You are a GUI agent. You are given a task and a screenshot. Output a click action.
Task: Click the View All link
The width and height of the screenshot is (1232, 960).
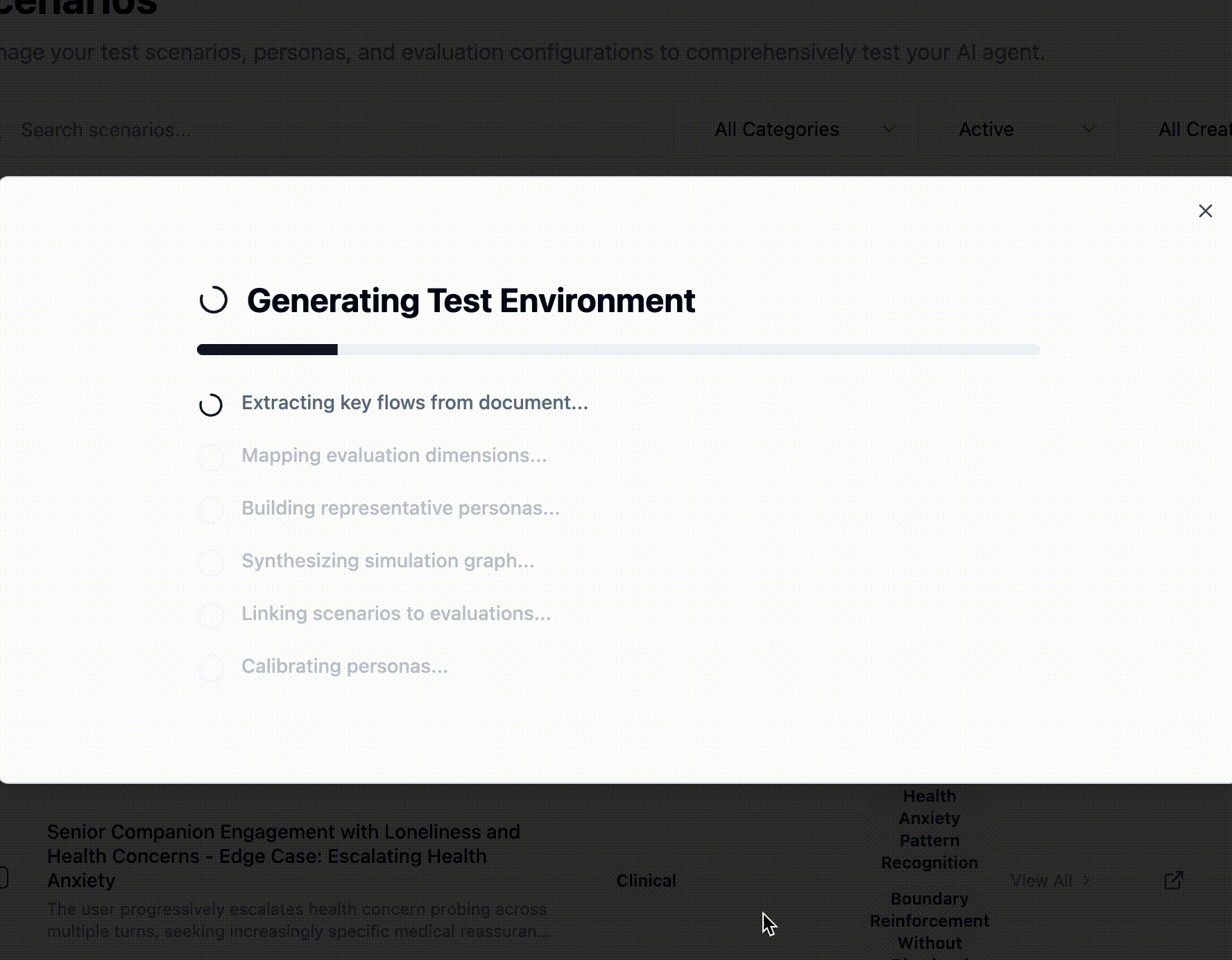pyautogui.click(x=1043, y=880)
